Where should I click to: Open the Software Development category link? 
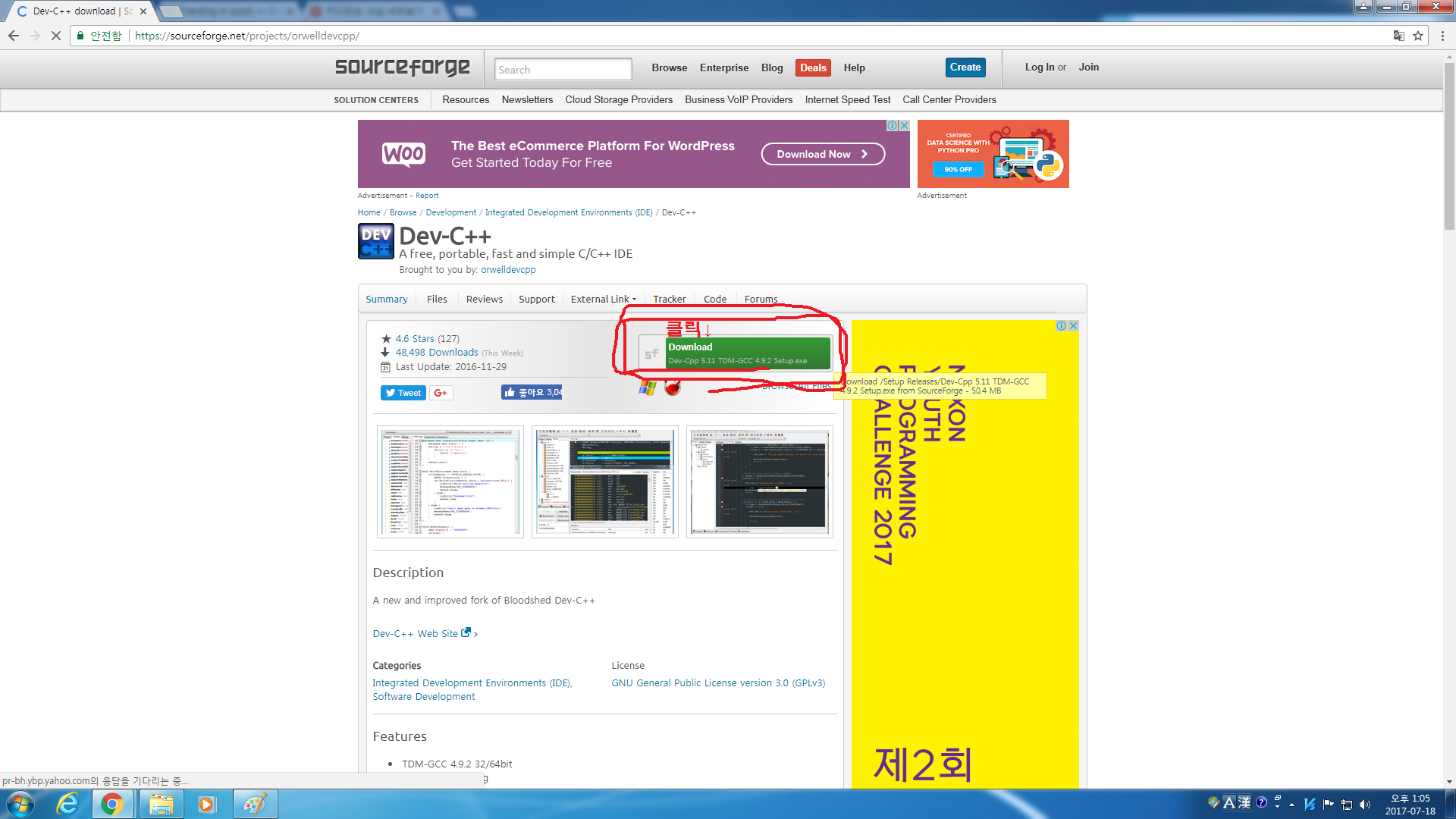point(423,696)
